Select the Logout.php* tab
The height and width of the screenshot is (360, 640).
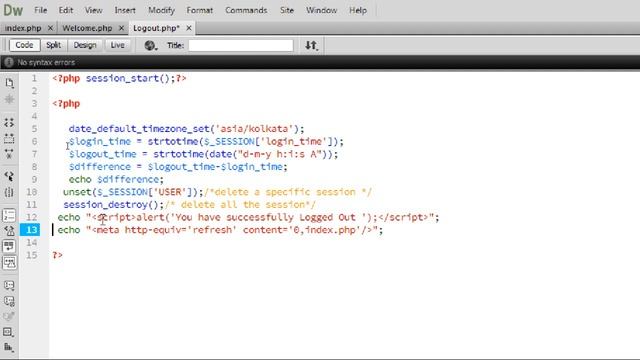coord(156,28)
